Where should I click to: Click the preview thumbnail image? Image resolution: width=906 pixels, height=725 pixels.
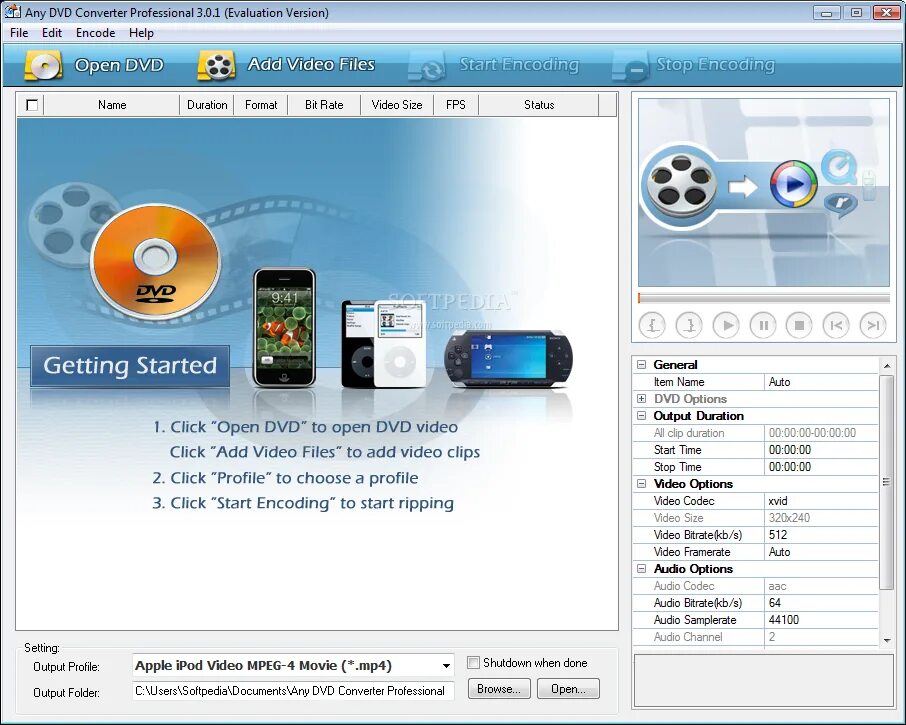(763, 192)
